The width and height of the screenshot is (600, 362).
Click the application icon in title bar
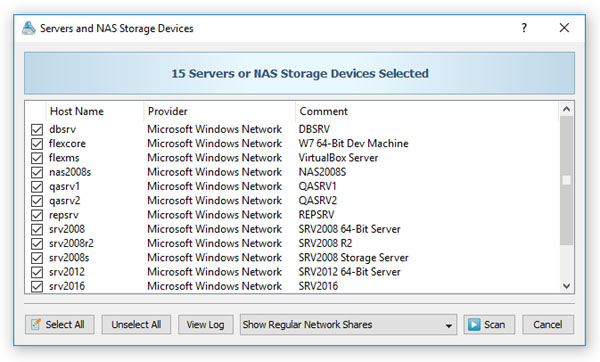point(29,28)
